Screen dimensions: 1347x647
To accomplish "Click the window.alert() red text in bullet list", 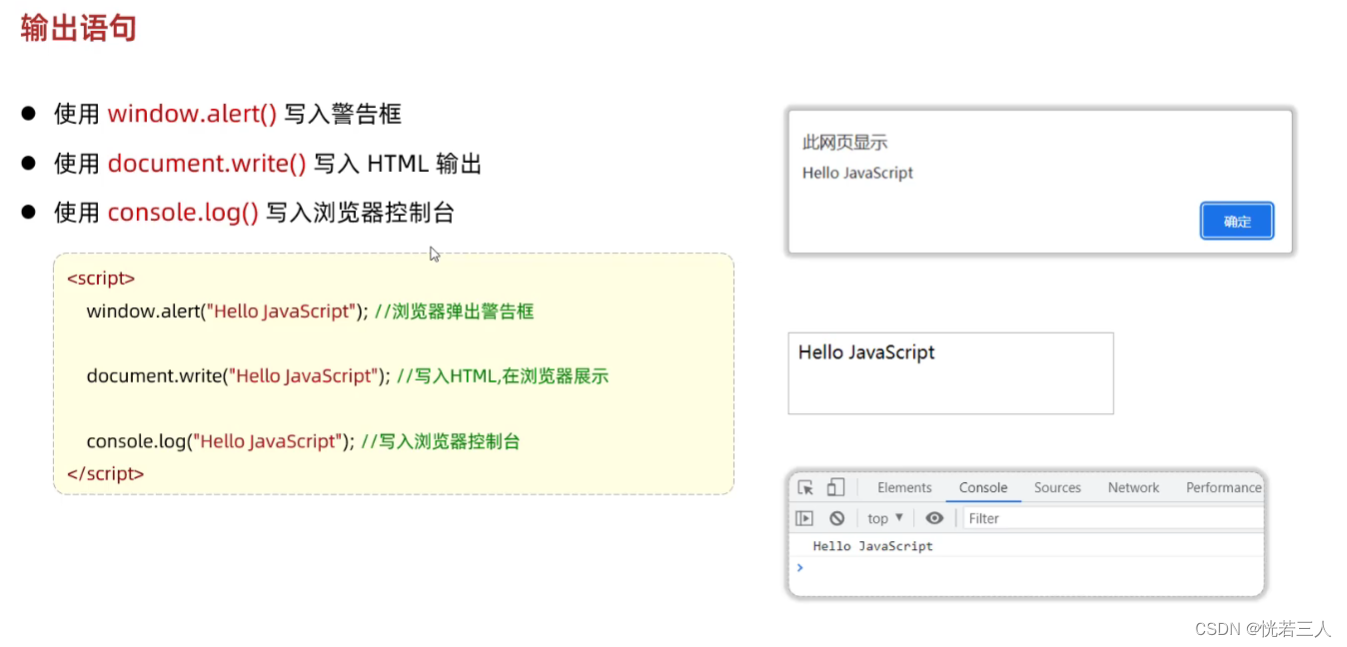I will [x=192, y=114].
